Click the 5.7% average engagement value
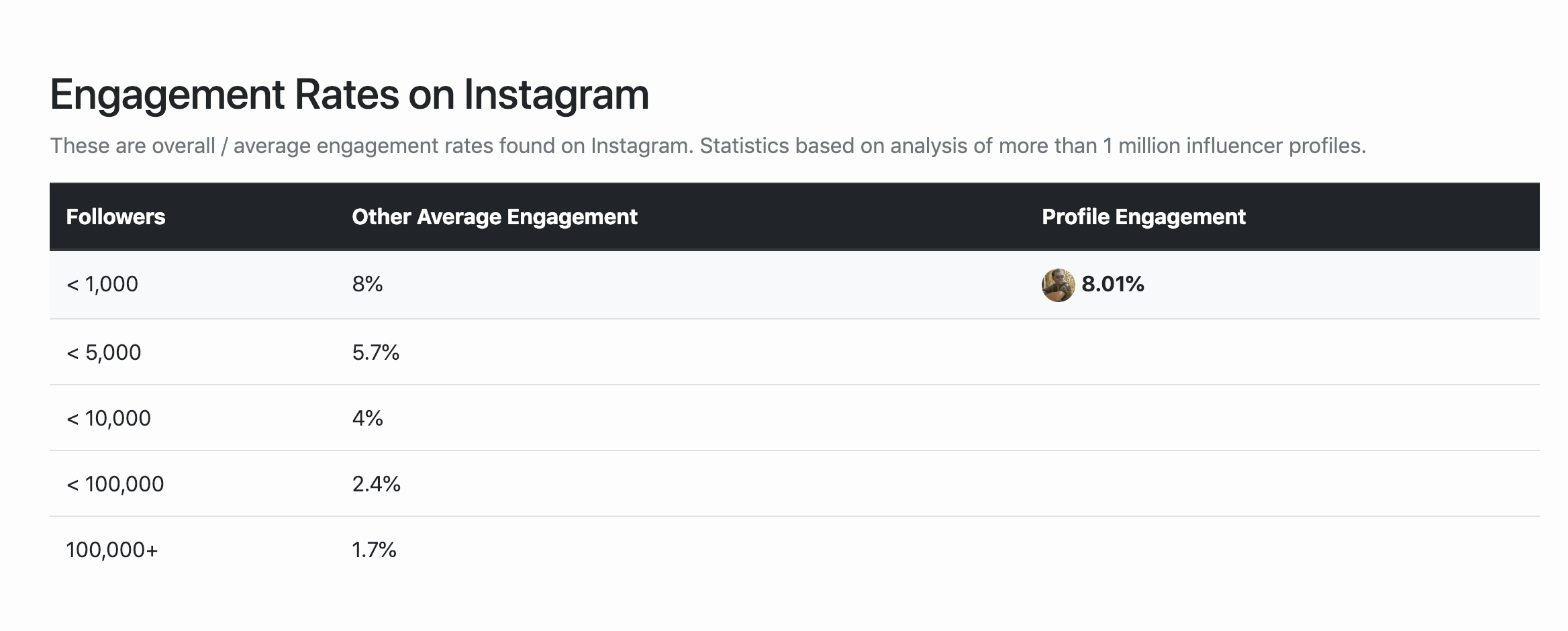This screenshot has width=1568, height=631. pyautogui.click(x=375, y=352)
